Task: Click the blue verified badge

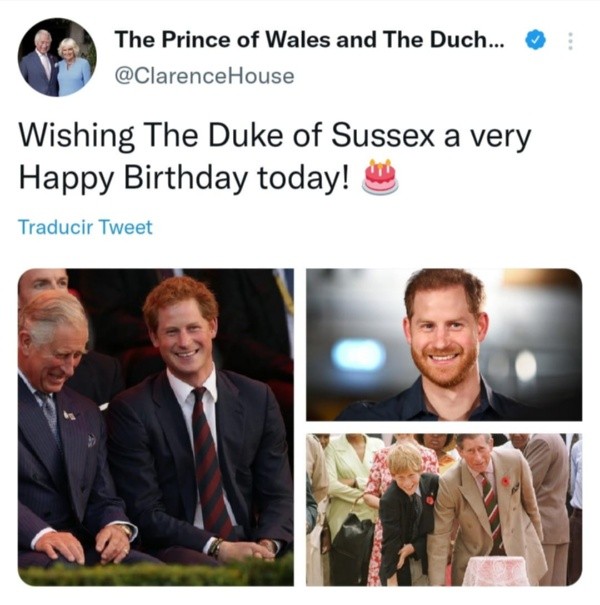Action: [536, 42]
